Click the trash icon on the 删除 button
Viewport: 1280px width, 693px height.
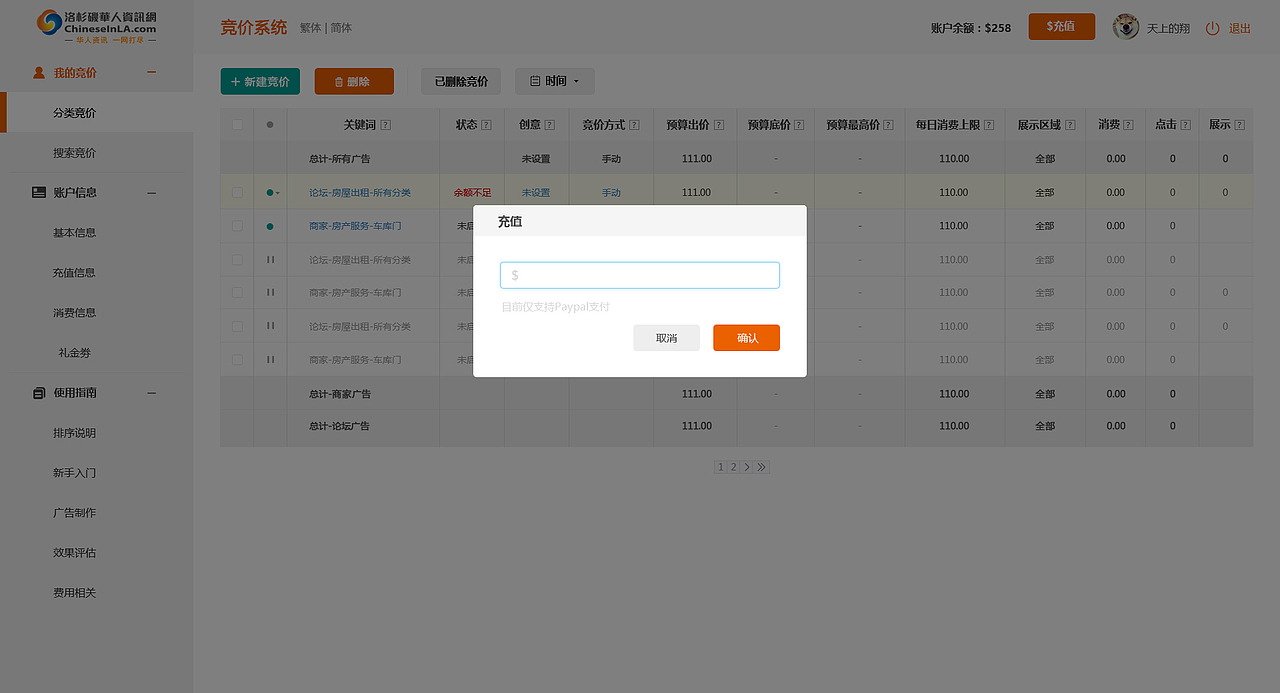coord(339,81)
